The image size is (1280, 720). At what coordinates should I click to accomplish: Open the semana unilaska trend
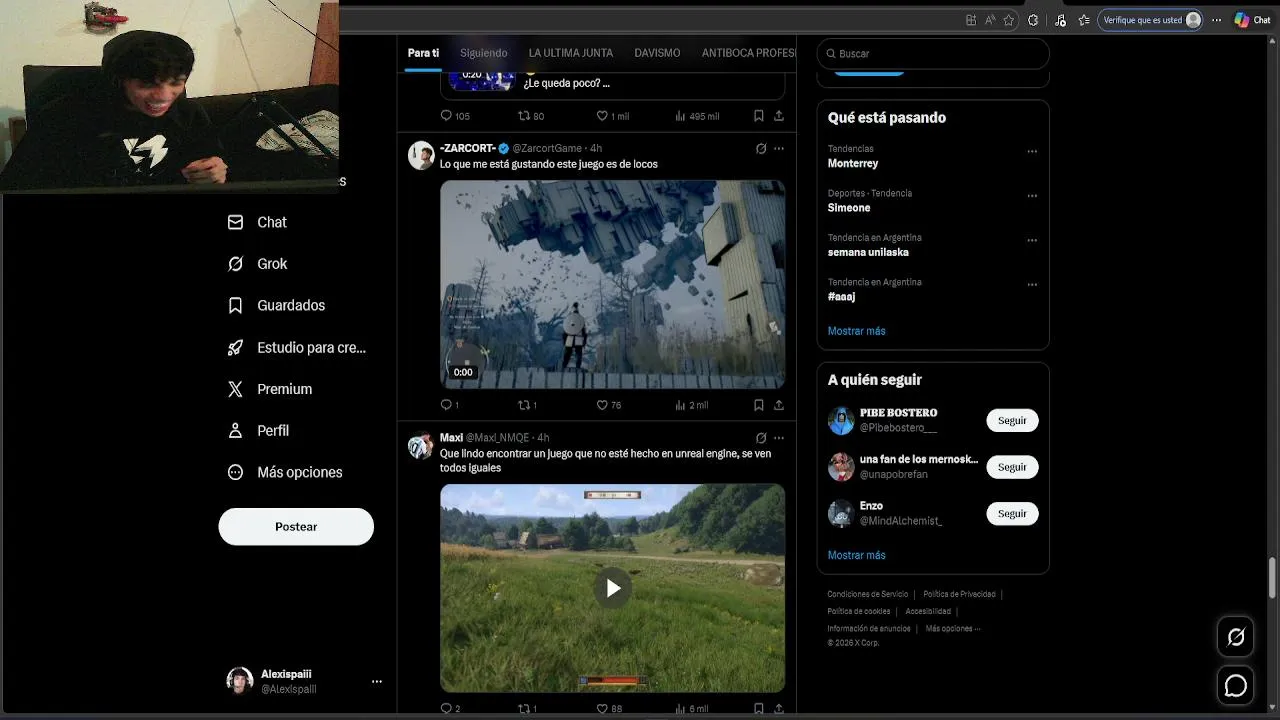868,252
